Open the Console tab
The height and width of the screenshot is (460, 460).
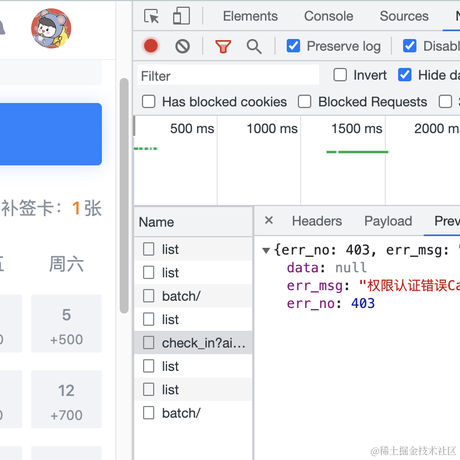[x=329, y=16]
